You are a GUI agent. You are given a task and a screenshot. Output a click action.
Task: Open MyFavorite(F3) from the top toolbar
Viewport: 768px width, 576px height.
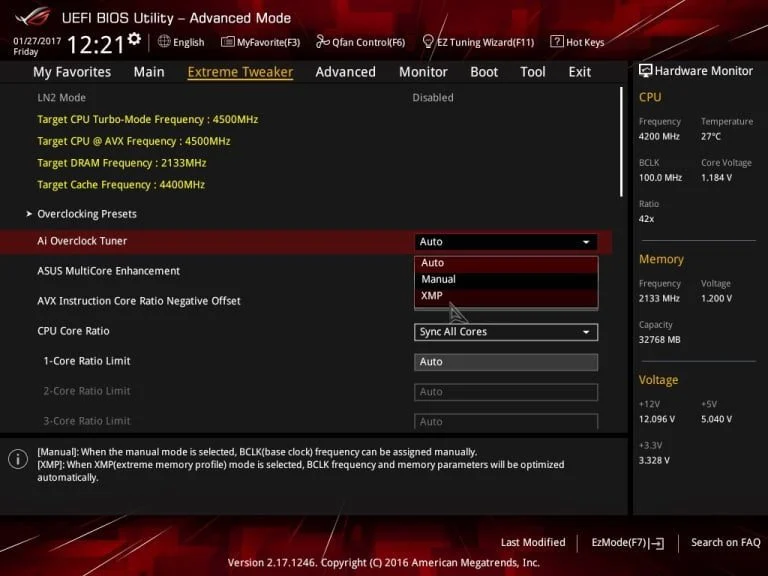click(261, 42)
